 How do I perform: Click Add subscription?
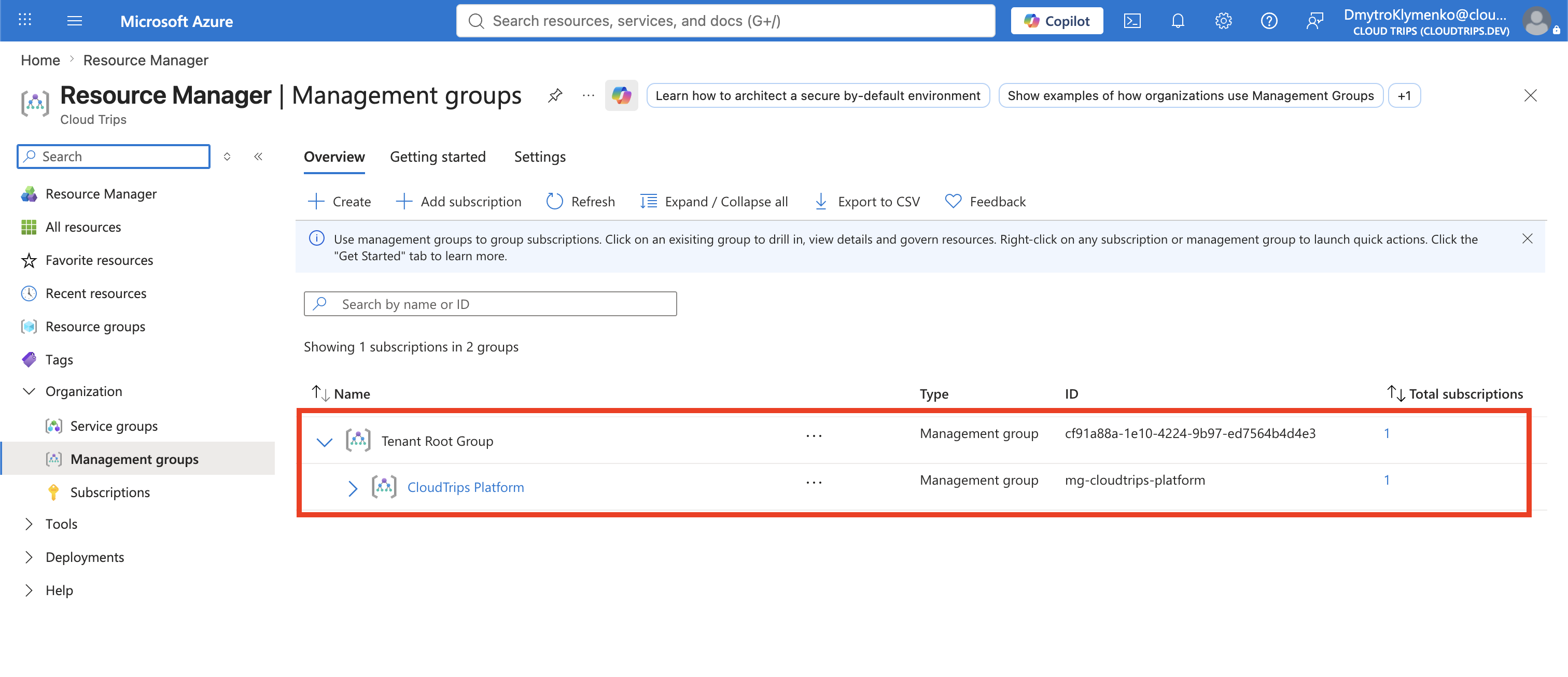(x=458, y=201)
